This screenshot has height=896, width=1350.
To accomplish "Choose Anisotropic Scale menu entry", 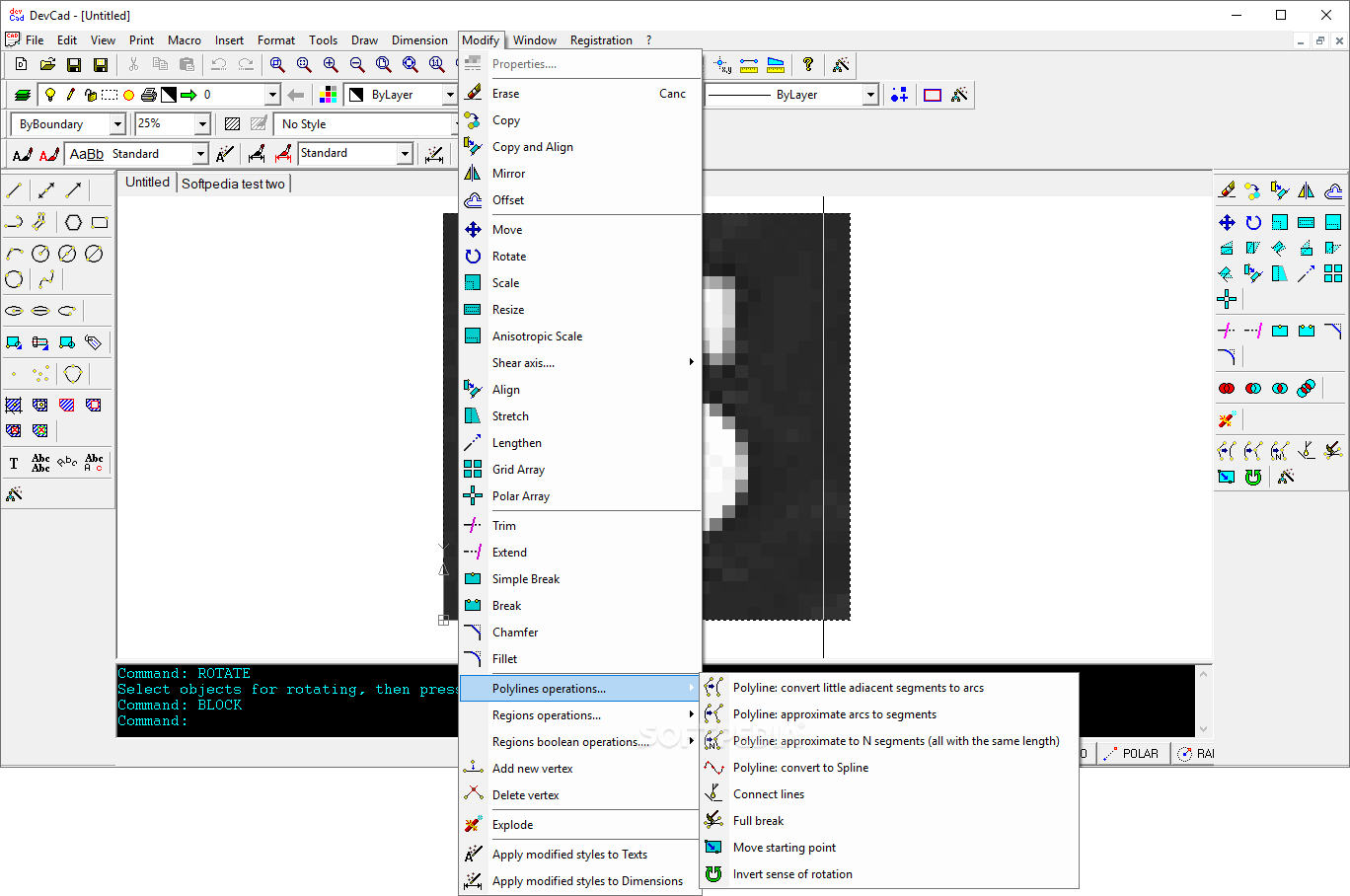I will click(580, 336).
